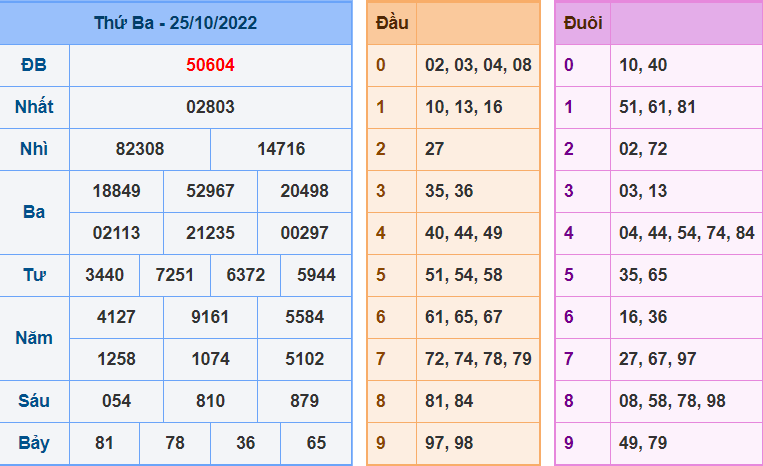Click Đuôi values 16, 36
763x466 pixels.
[x=643, y=317]
